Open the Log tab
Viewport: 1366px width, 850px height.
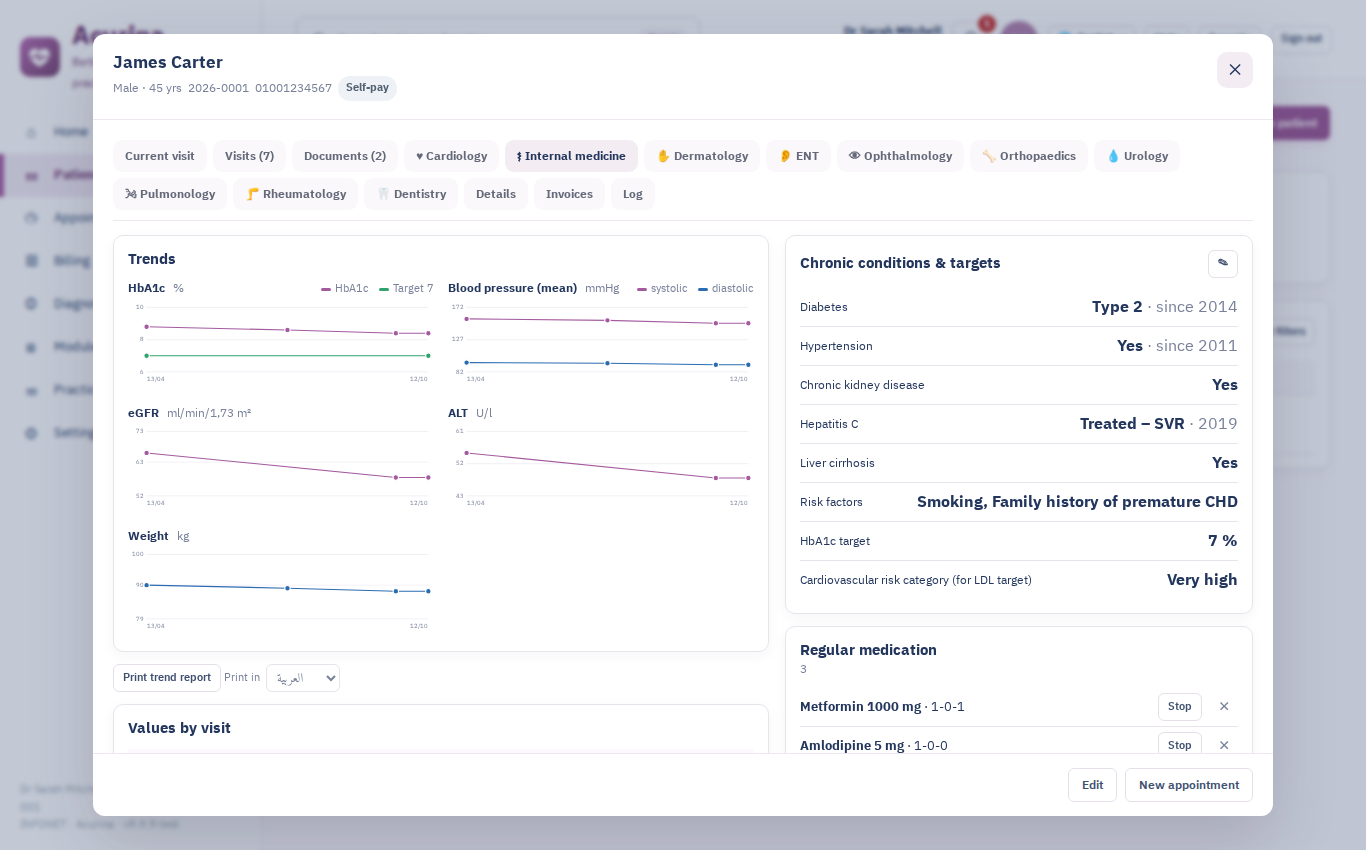633,194
